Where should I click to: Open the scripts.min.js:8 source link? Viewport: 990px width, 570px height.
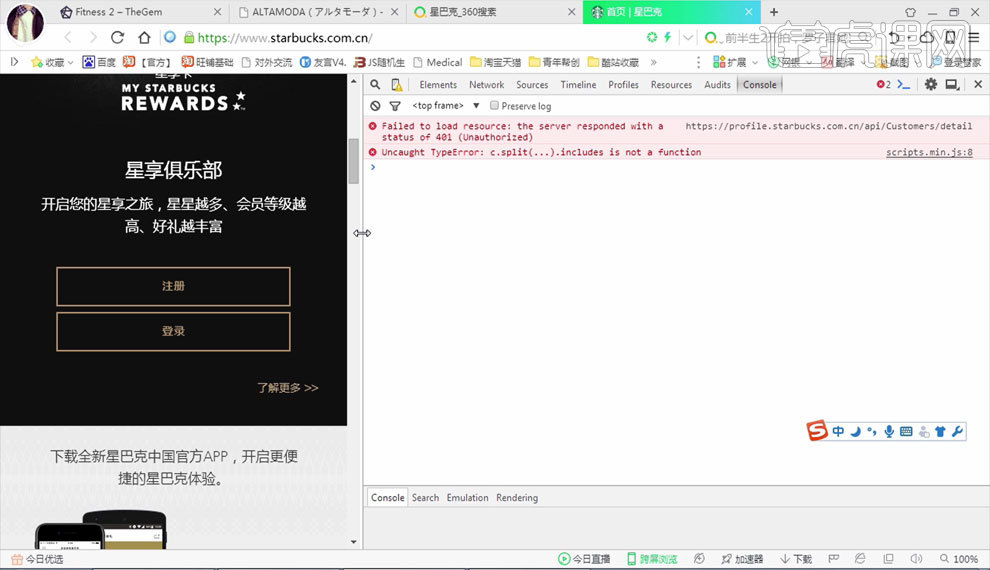[929, 152]
